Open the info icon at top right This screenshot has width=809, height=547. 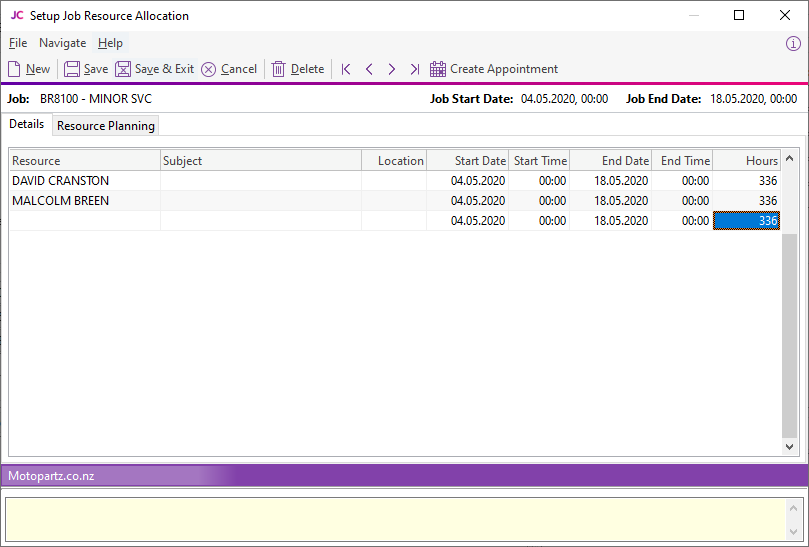793,43
